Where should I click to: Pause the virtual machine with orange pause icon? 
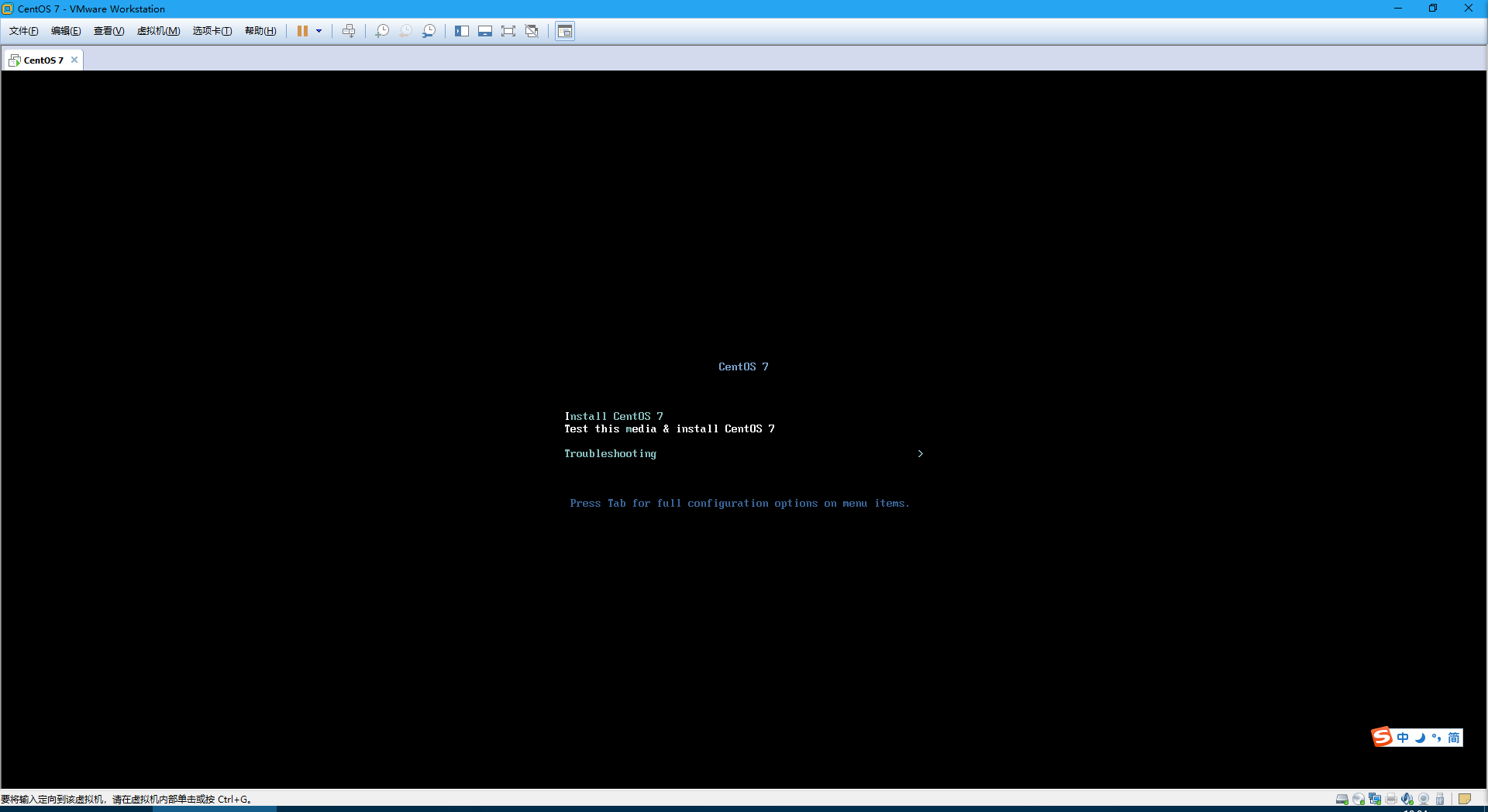(302, 31)
